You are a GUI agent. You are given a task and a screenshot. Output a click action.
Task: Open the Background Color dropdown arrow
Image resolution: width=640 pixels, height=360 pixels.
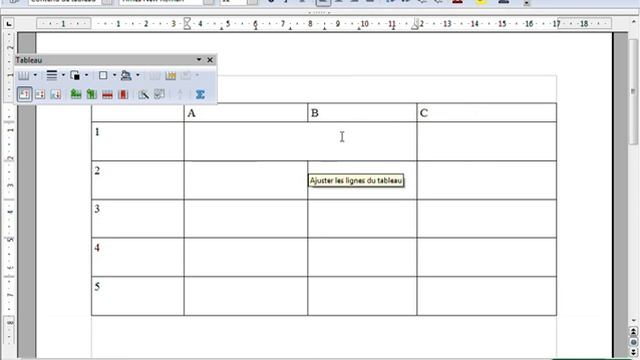point(138,75)
